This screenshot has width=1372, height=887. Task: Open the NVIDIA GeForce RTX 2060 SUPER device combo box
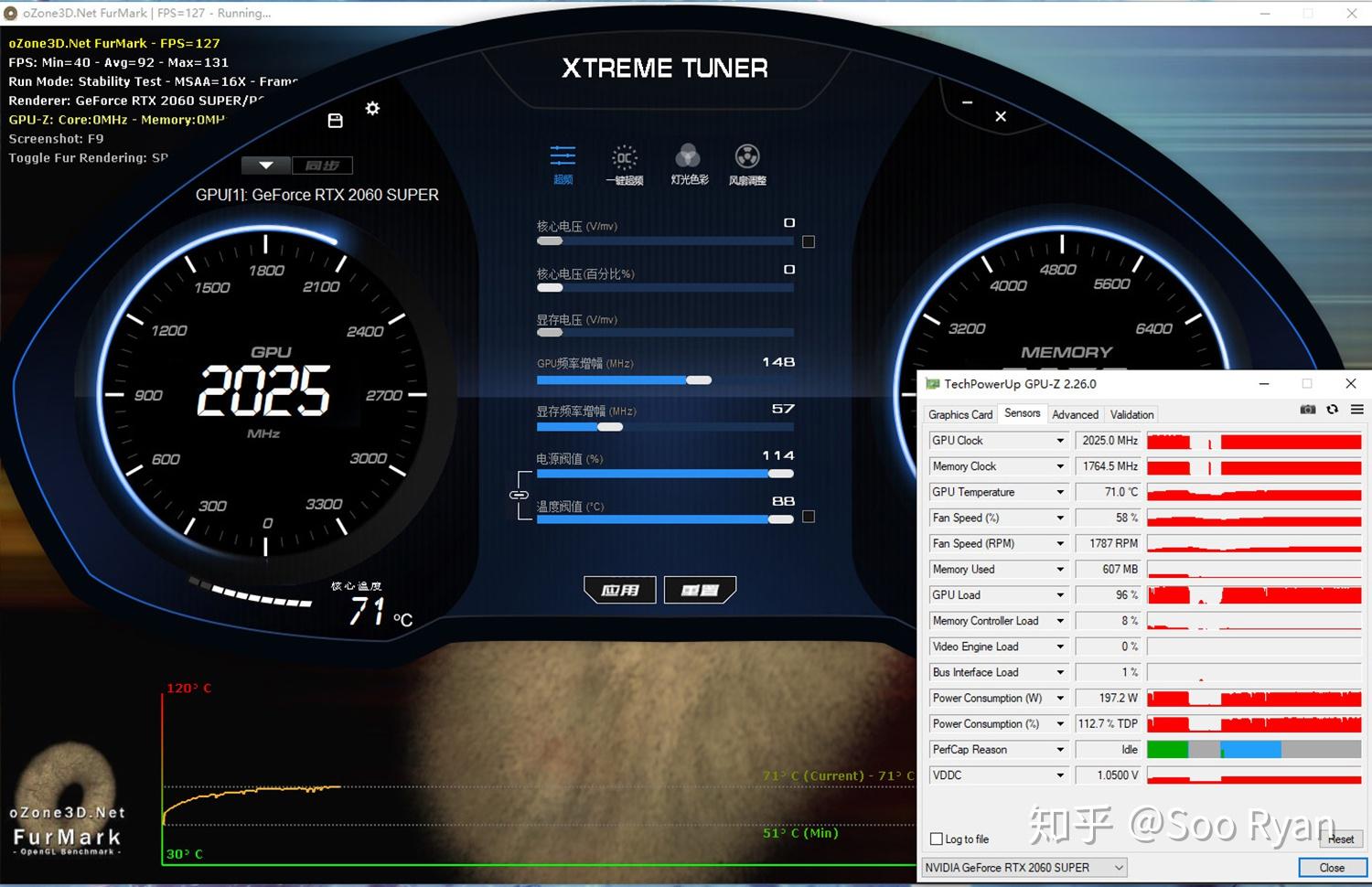[1024, 868]
